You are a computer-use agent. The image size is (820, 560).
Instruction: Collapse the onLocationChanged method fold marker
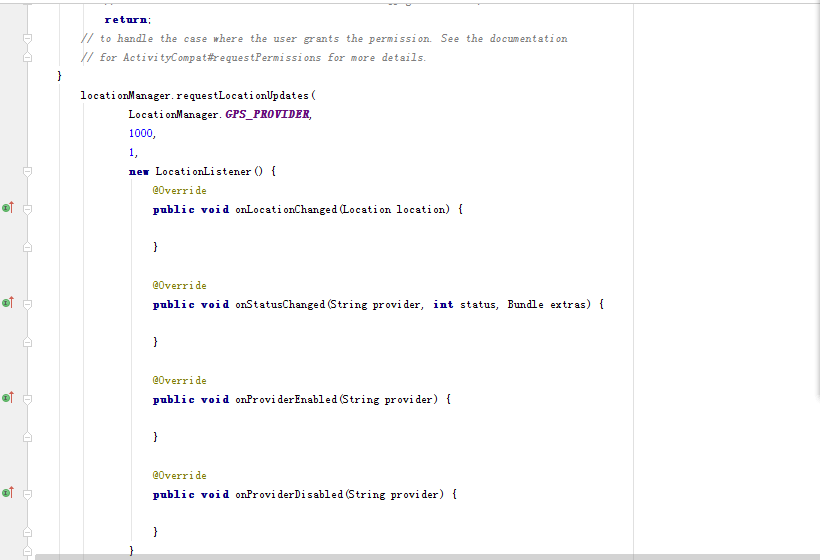coord(28,210)
